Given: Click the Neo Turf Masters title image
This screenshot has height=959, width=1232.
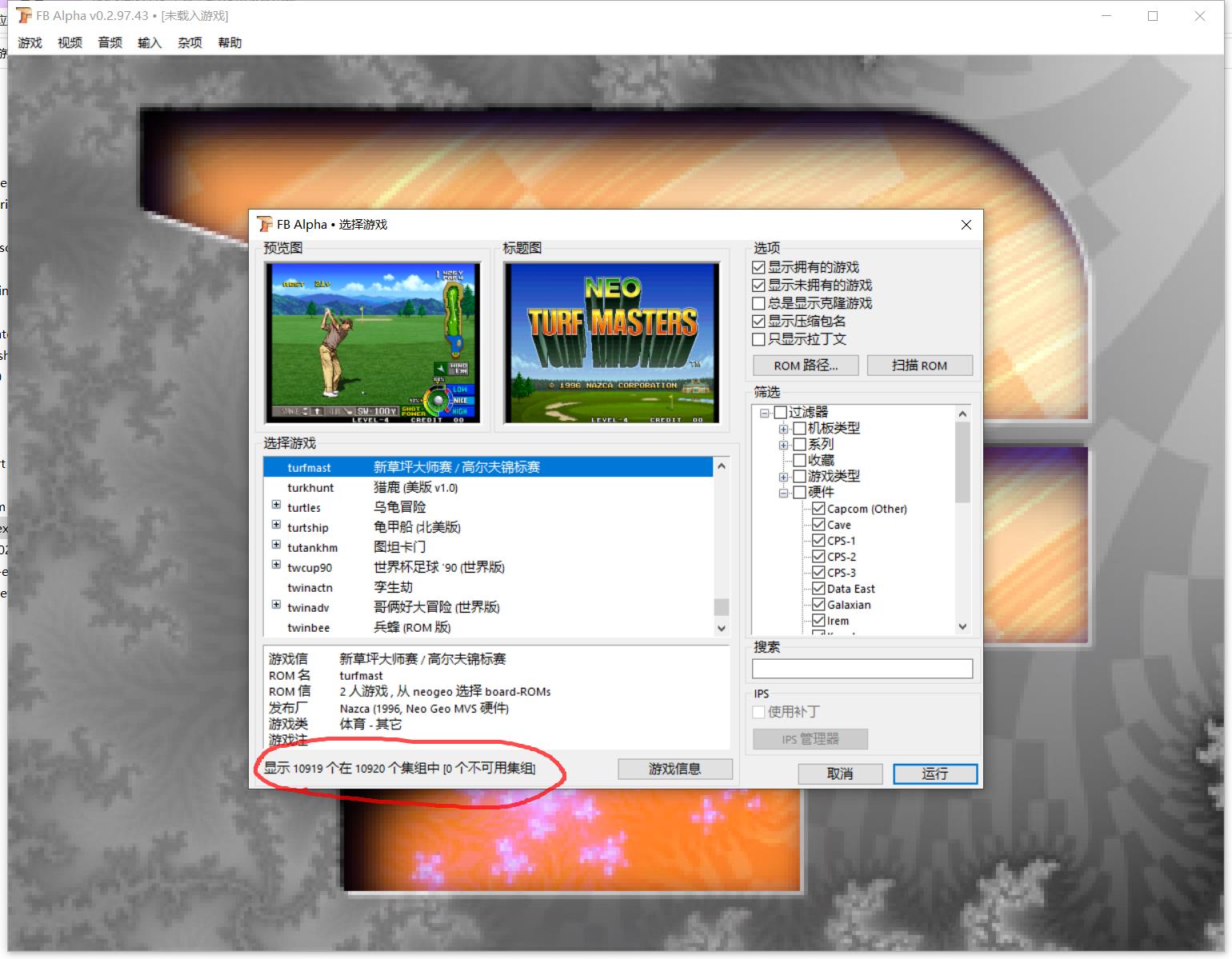Looking at the screenshot, I should pos(612,343).
